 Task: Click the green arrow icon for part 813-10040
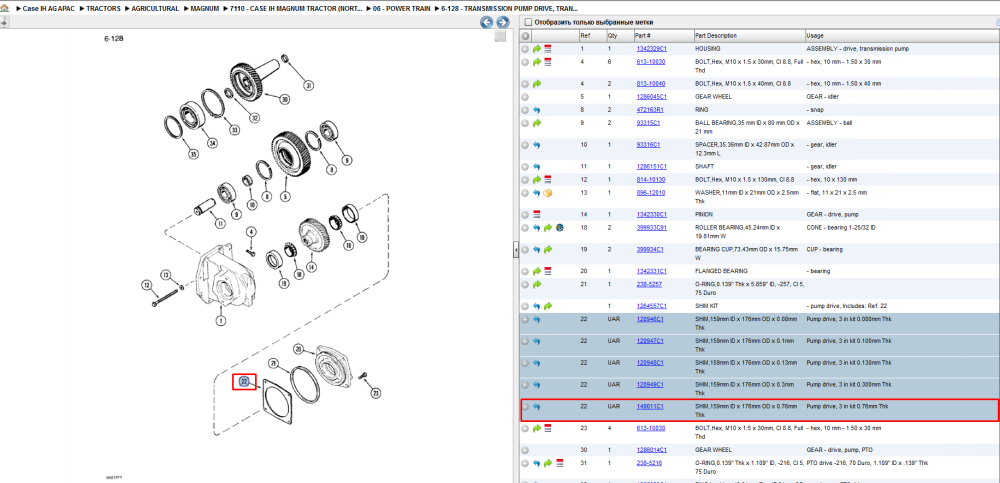(537, 84)
